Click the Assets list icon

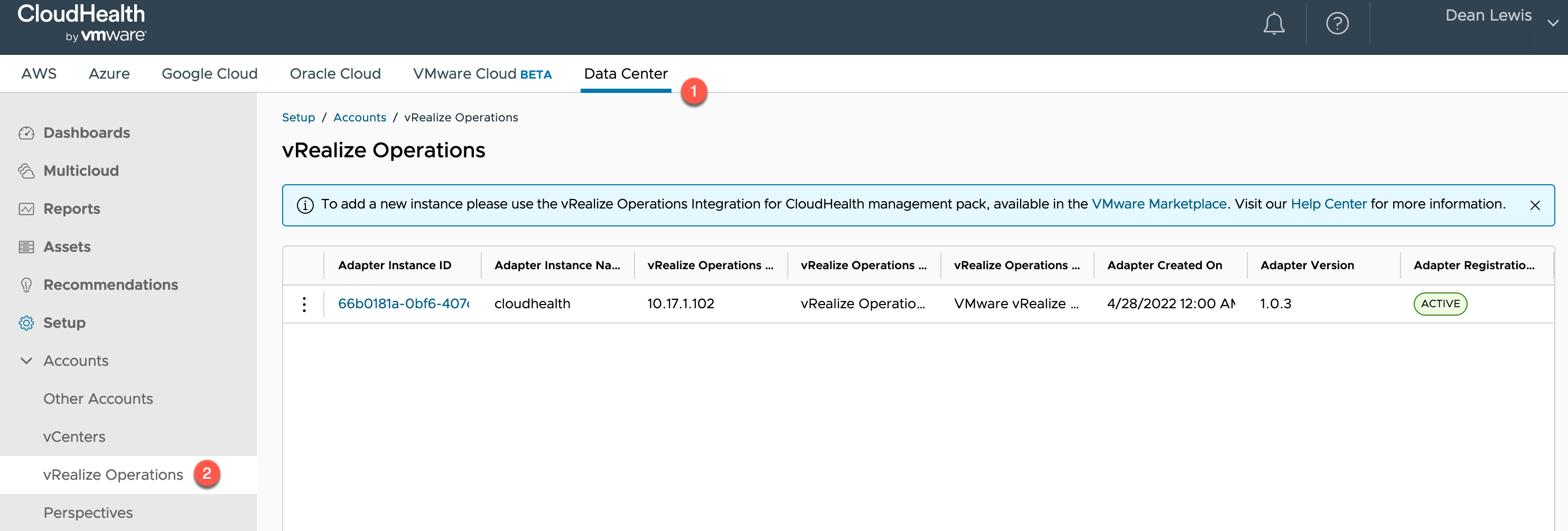click(x=26, y=247)
